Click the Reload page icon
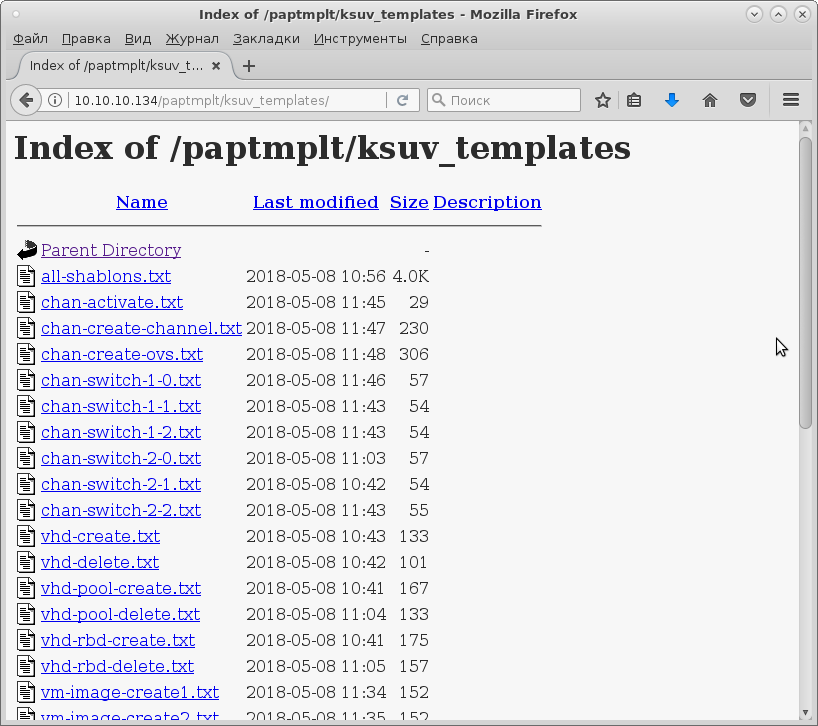Image resolution: width=818 pixels, height=726 pixels. tap(402, 100)
